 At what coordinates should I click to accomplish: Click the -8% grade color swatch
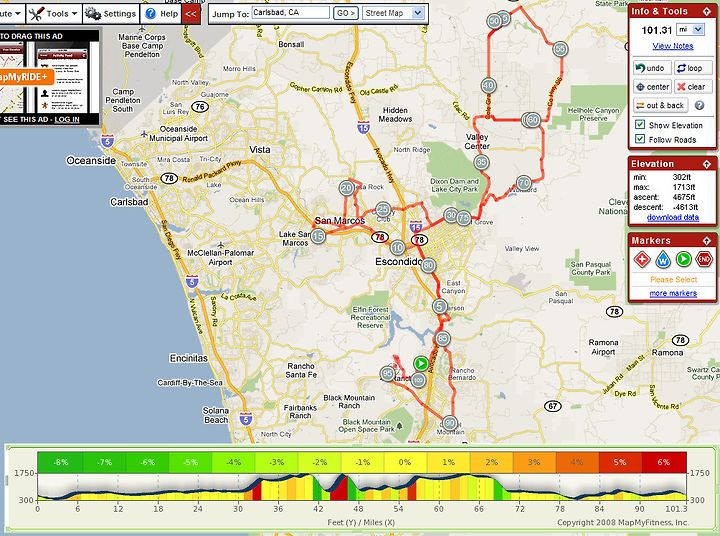coord(60,463)
